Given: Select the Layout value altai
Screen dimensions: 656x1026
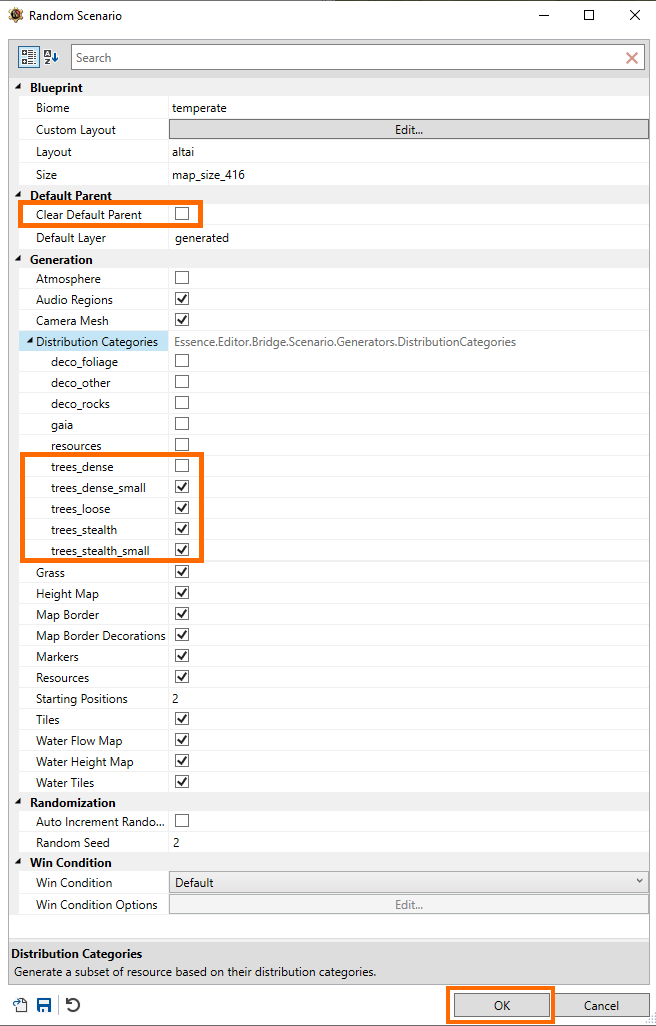Looking at the screenshot, I should pos(183,152).
